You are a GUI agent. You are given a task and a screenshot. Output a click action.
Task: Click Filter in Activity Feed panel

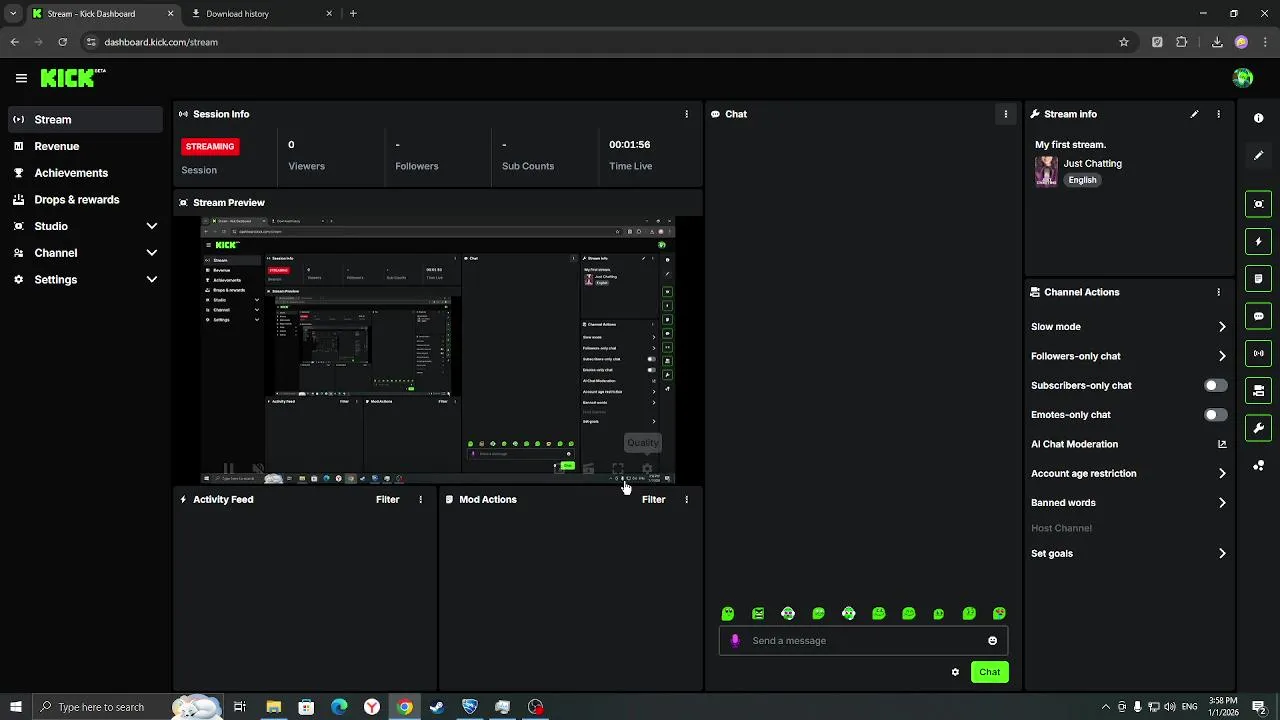tap(387, 499)
